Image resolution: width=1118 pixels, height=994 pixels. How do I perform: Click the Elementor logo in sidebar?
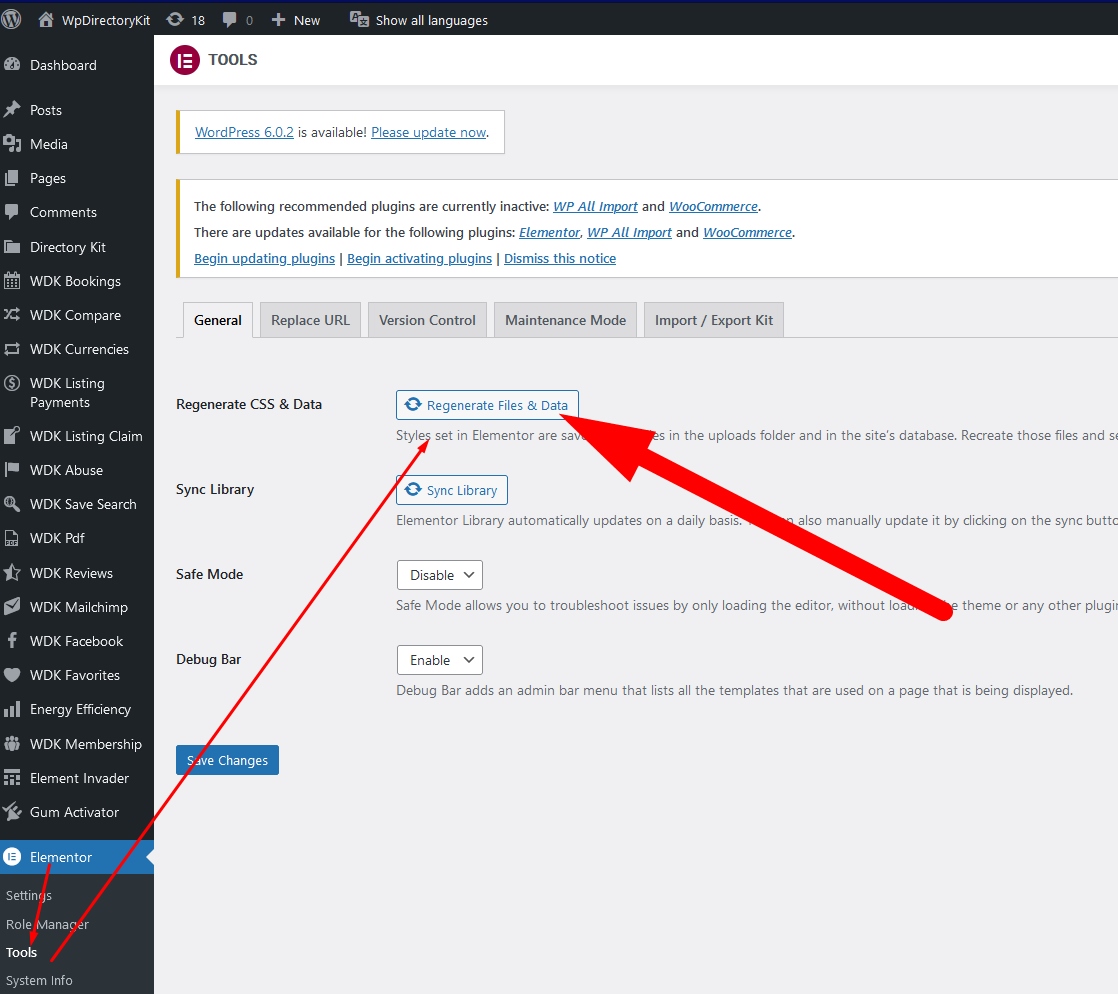coord(12,856)
